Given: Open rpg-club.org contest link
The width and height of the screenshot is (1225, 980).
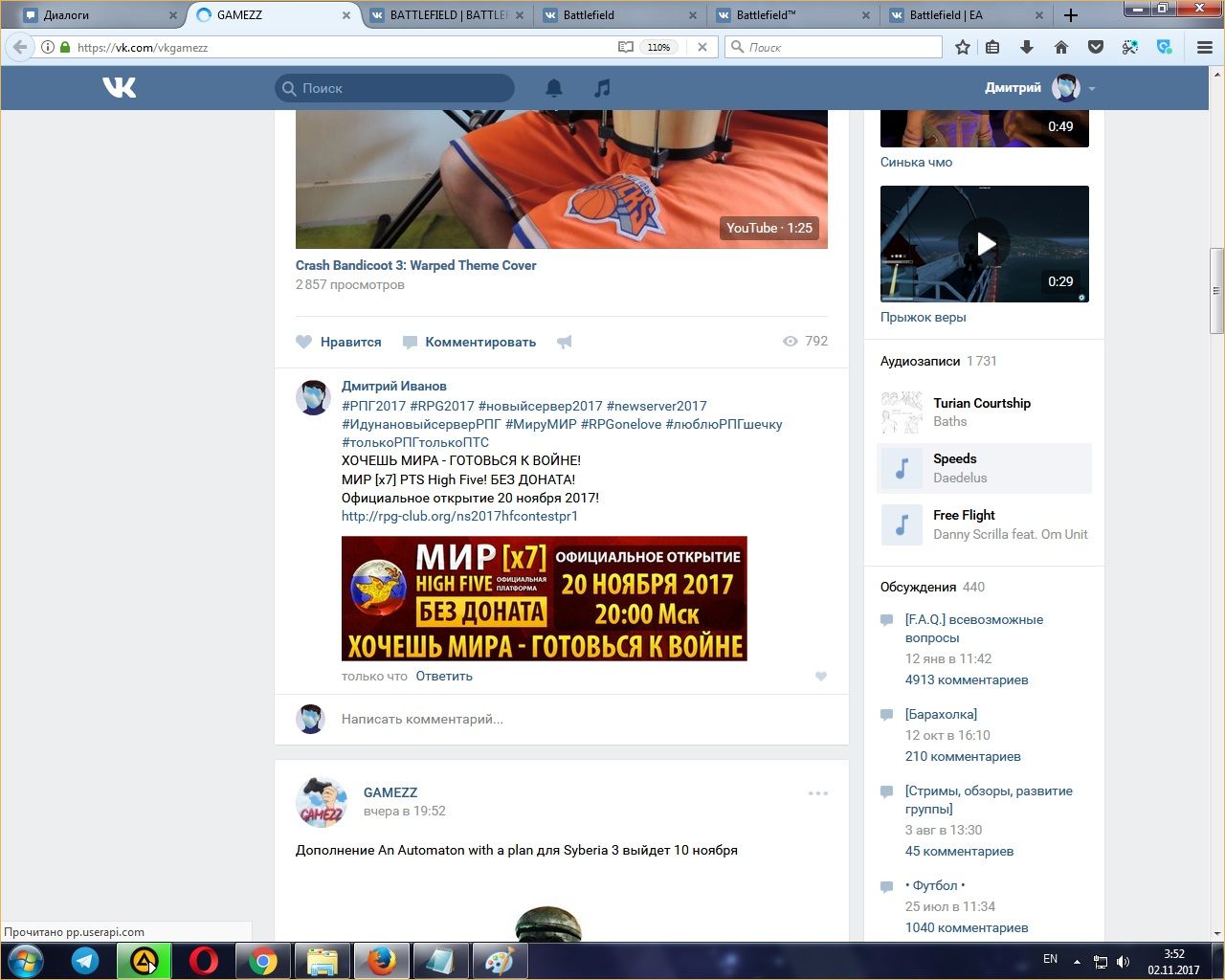Looking at the screenshot, I should pyautogui.click(x=459, y=516).
